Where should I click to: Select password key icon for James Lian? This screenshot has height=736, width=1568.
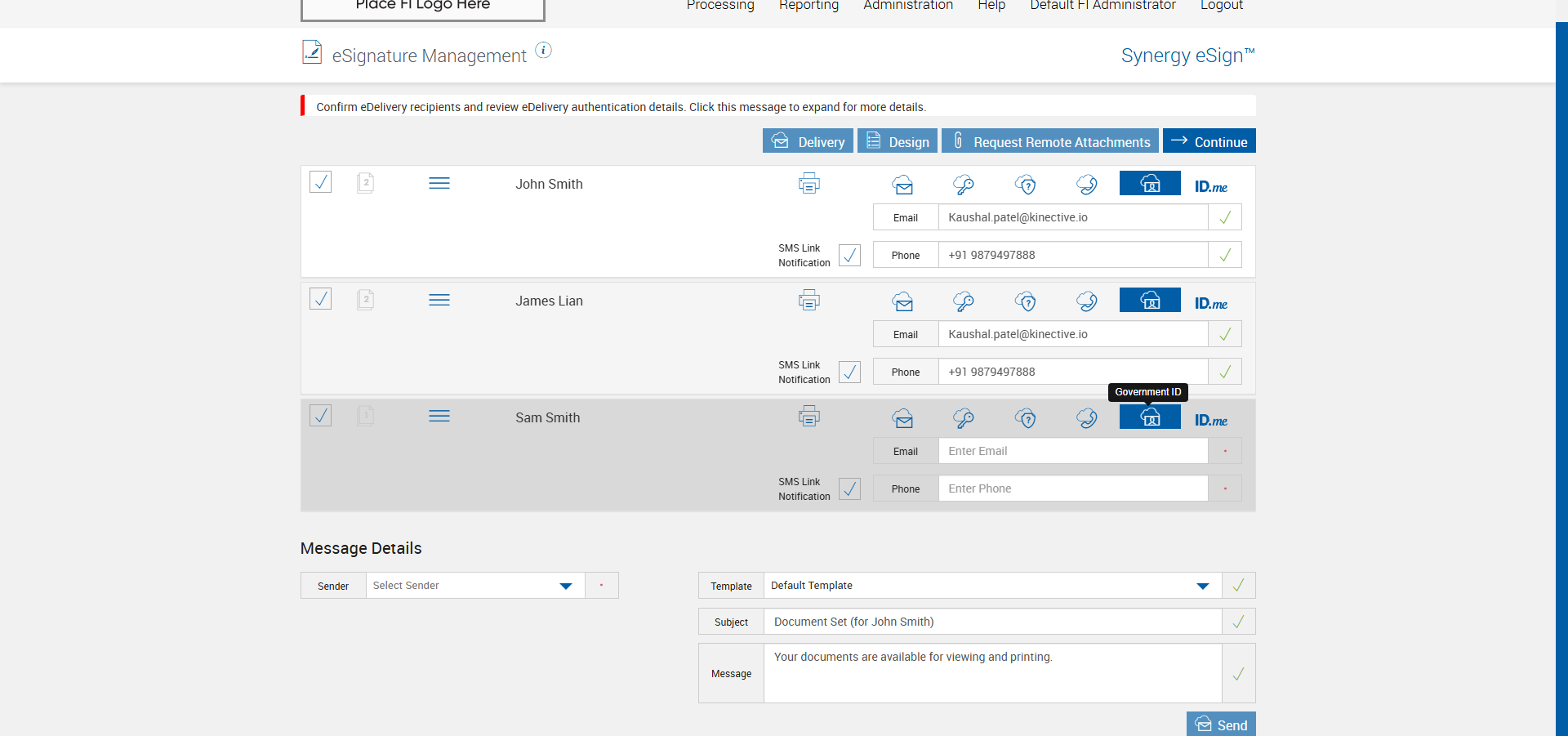pos(964,301)
